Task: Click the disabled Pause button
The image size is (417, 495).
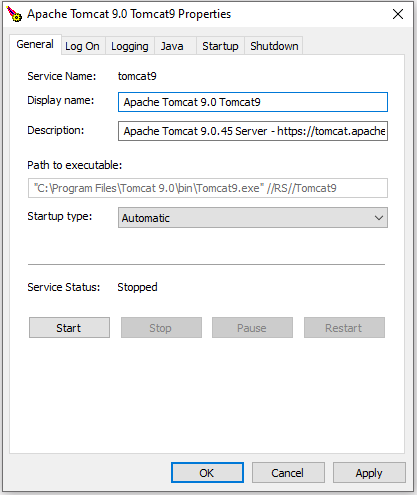Action: click(x=252, y=328)
